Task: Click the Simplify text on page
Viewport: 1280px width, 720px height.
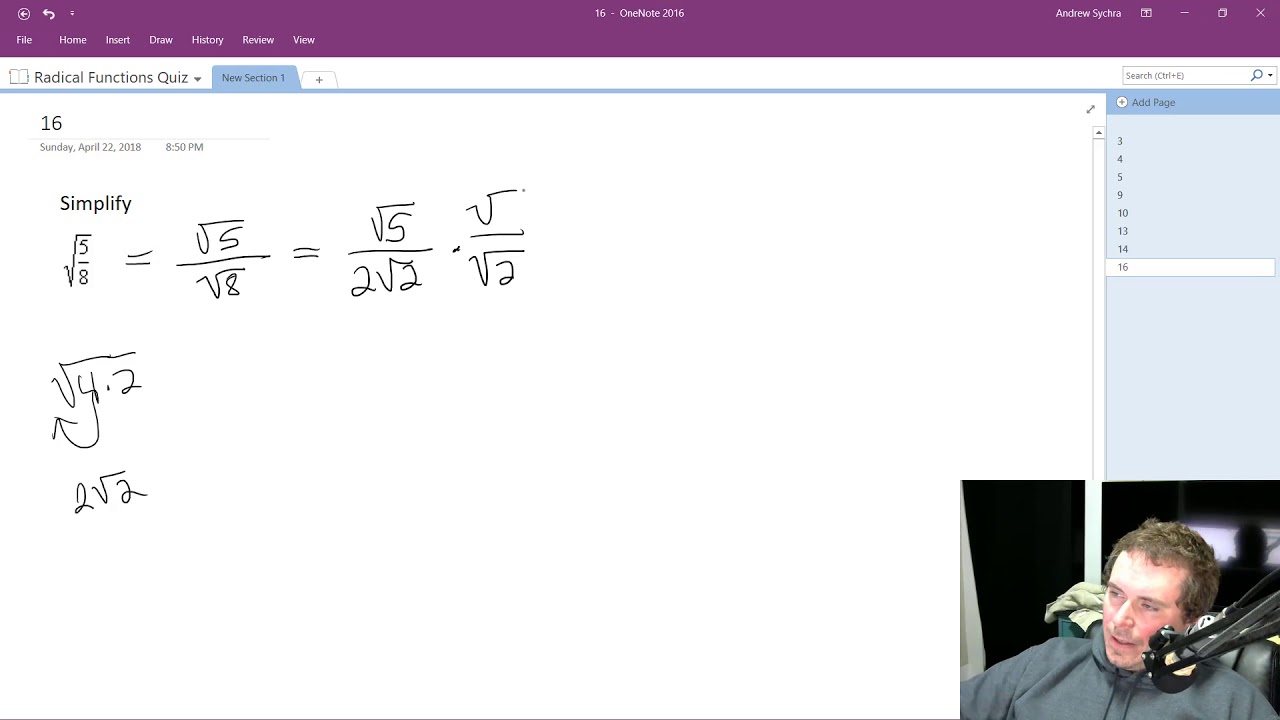Action: (95, 203)
